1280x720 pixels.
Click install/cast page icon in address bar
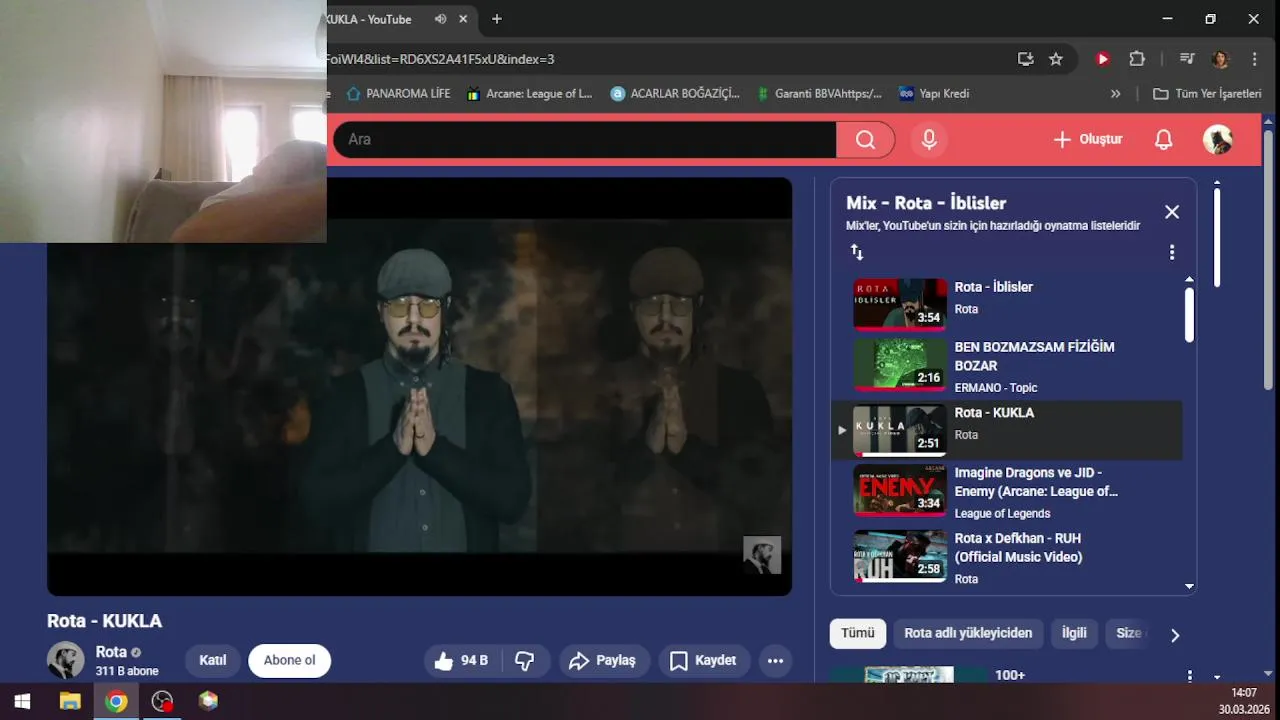[x=1025, y=59]
